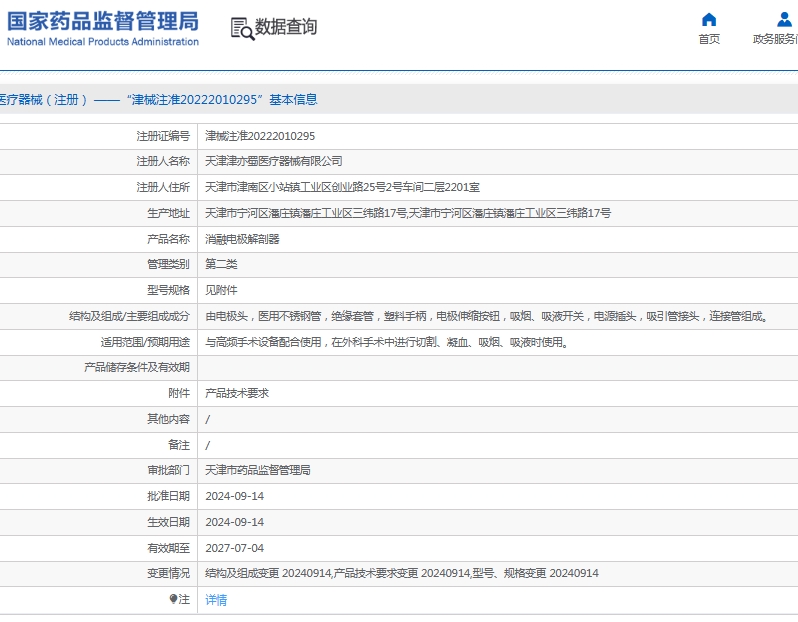This screenshot has height=622, width=798.
Task: Click the 政务服务 person icon
Action: (784, 20)
